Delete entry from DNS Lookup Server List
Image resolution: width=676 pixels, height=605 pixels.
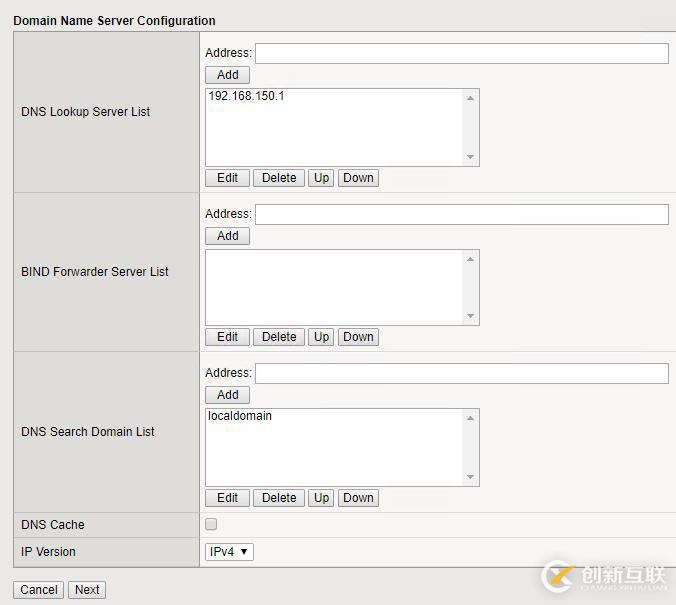pos(279,178)
